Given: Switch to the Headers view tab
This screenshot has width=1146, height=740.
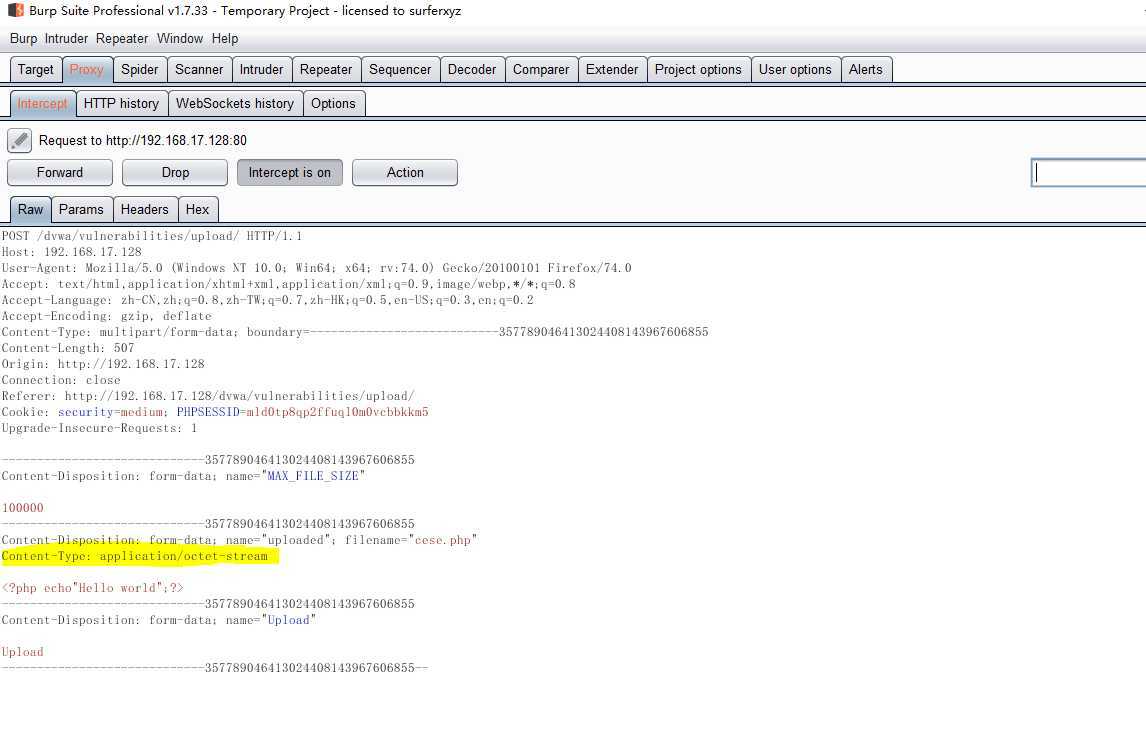Looking at the screenshot, I should 145,210.
